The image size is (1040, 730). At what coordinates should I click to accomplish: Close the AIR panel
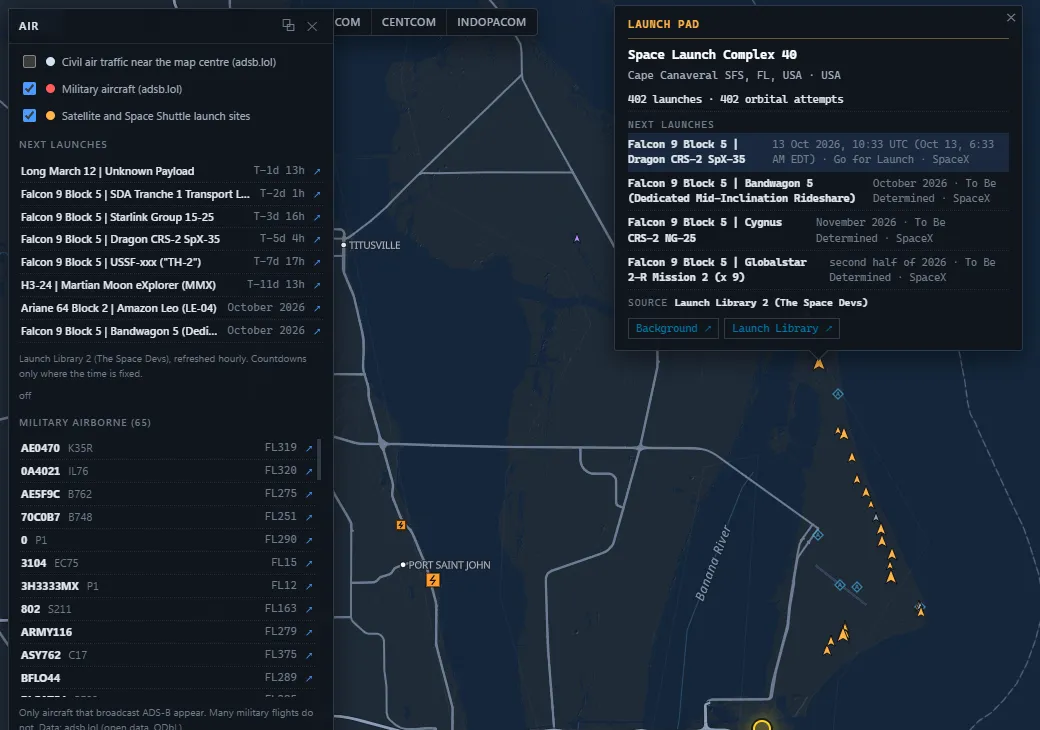point(312,26)
